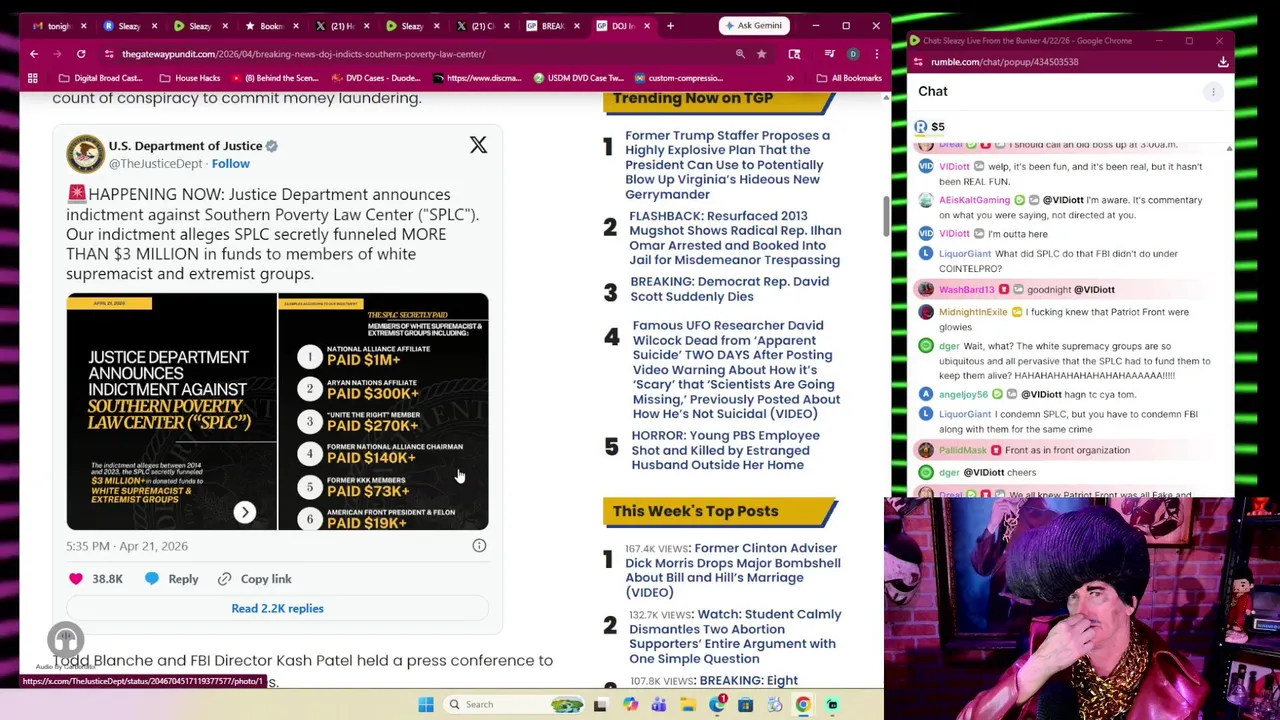Open the Digital Broad Cast bookmark folder
The width and height of the screenshot is (1280, 720).
pos(100,78)
